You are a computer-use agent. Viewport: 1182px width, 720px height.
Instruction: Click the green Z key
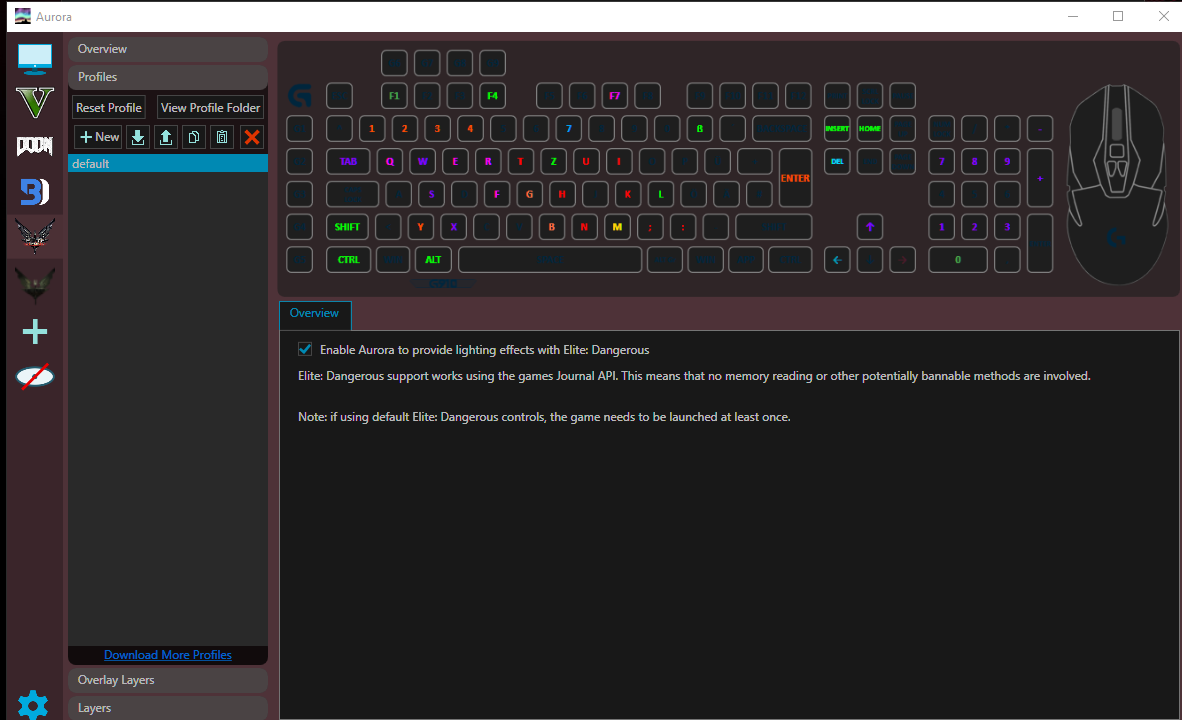553,161
